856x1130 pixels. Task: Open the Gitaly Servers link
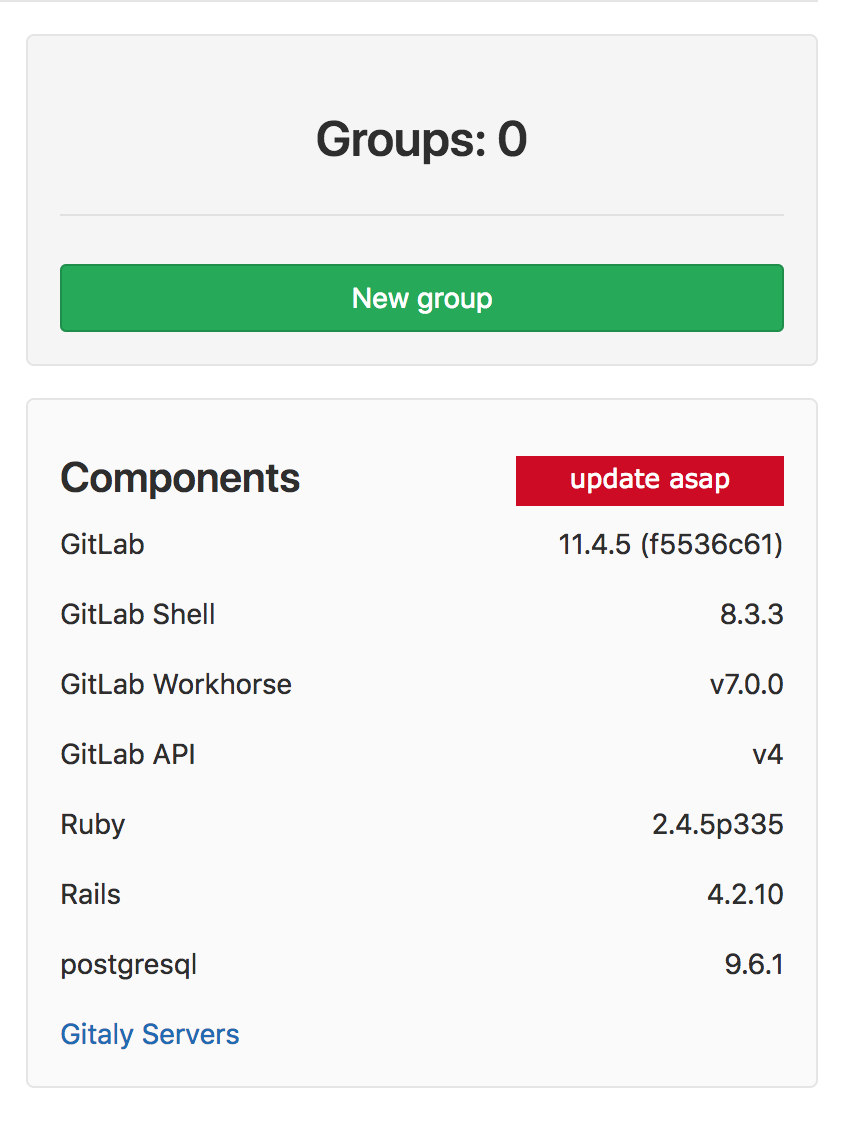tap(150, 1034)
